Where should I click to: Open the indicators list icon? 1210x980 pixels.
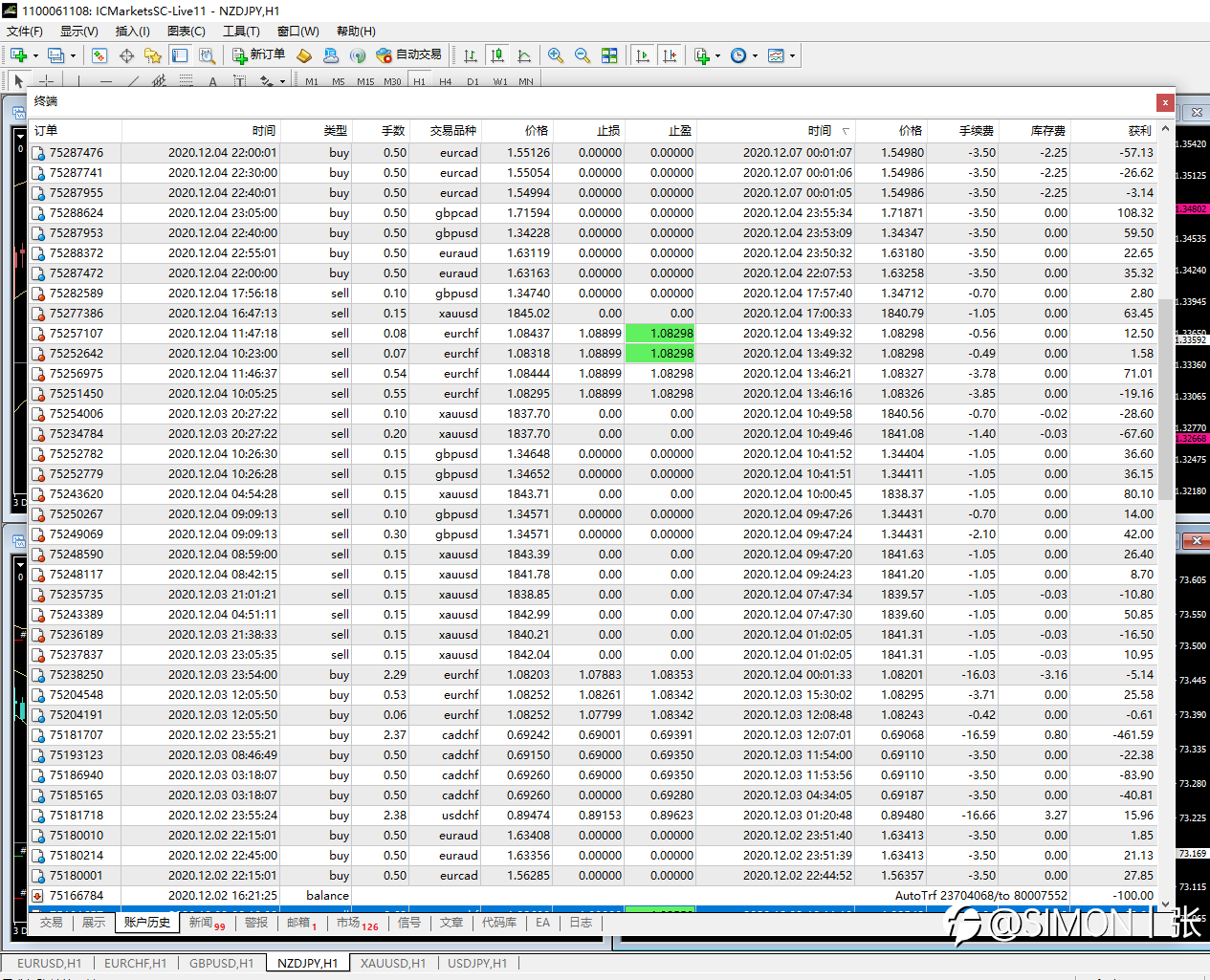tap(702, 55)
